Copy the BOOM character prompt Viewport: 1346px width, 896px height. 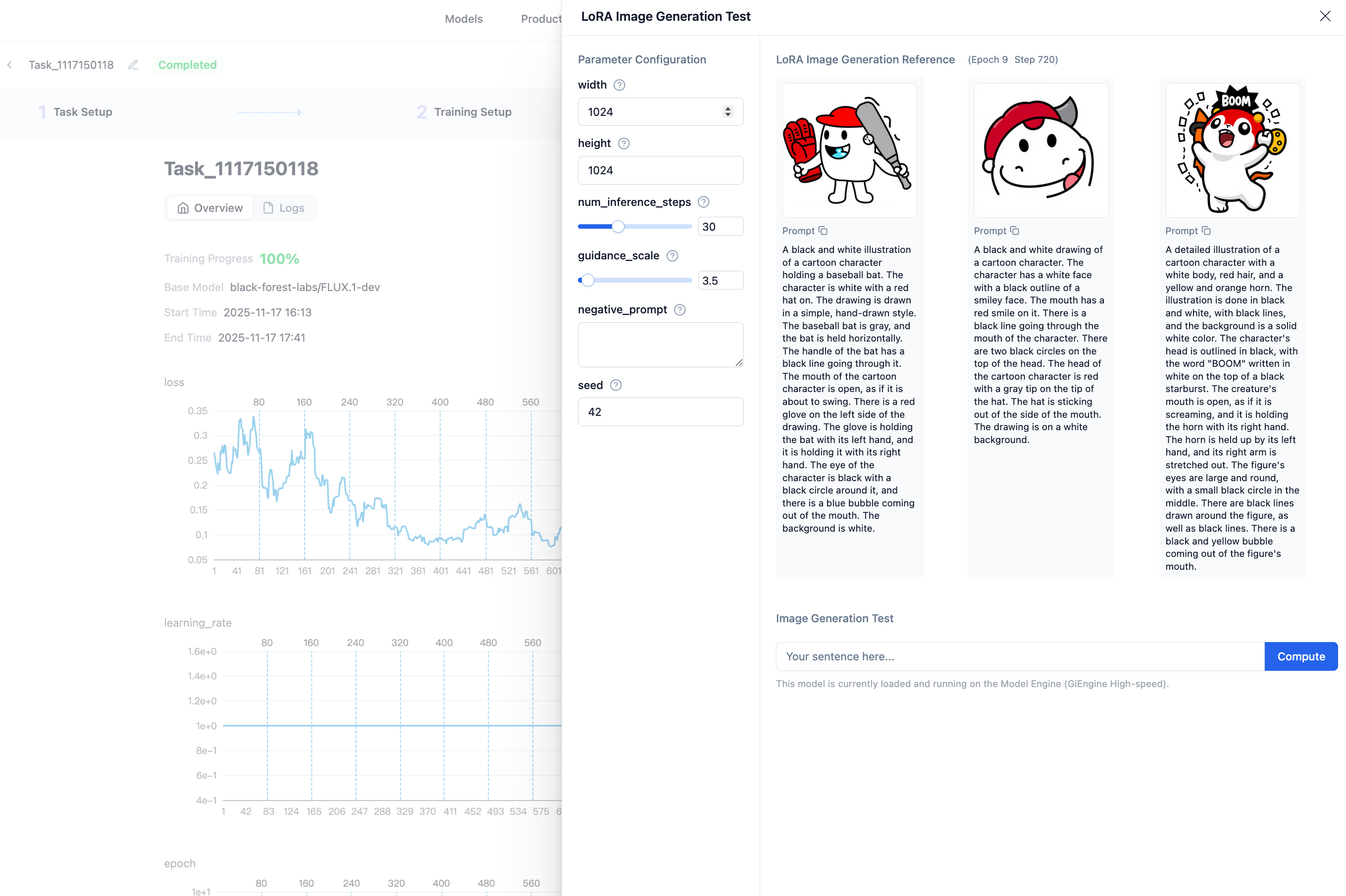click(x=1206, y=231)
